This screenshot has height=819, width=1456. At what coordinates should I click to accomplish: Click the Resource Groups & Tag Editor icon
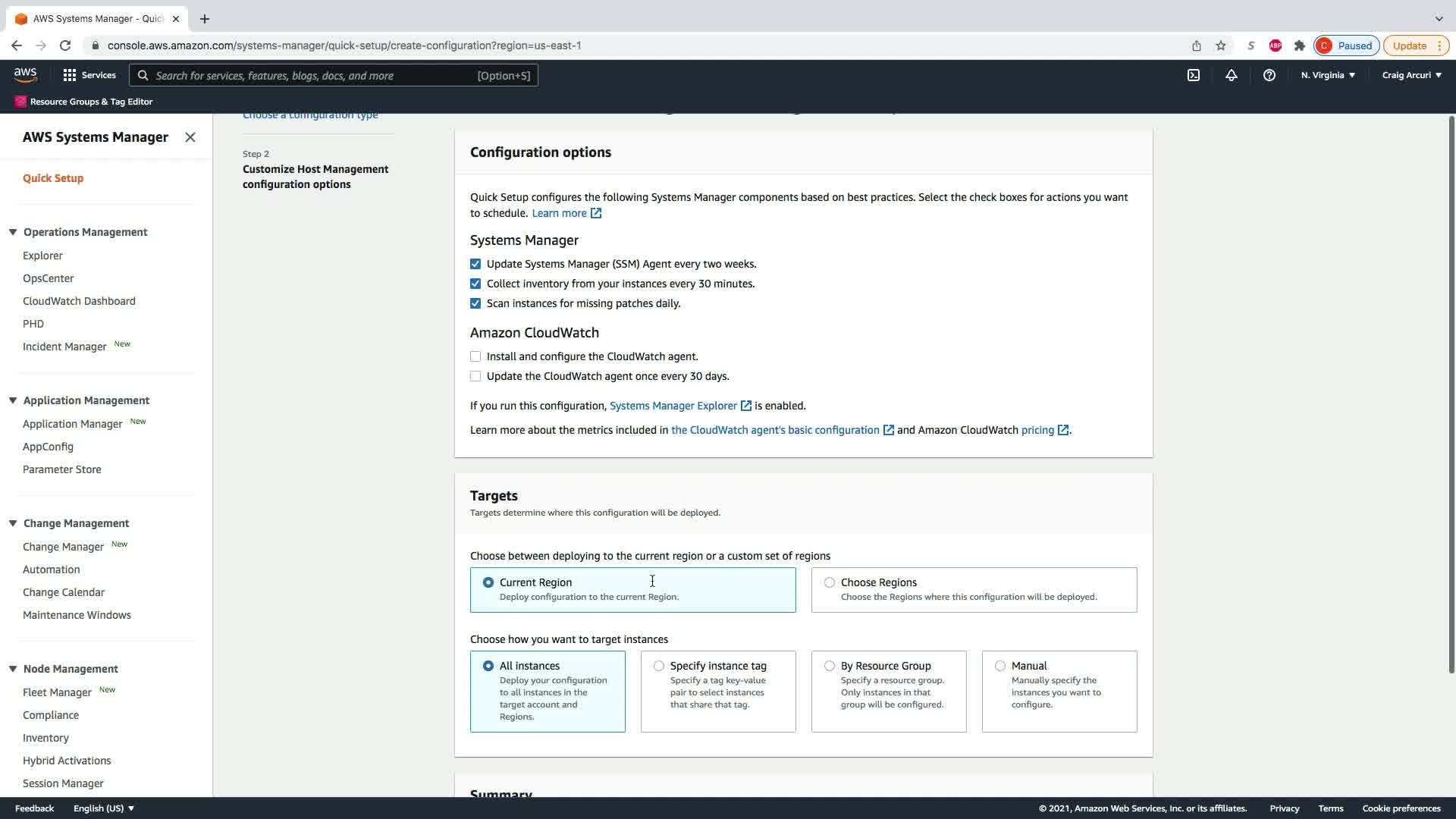click(20, 102)
